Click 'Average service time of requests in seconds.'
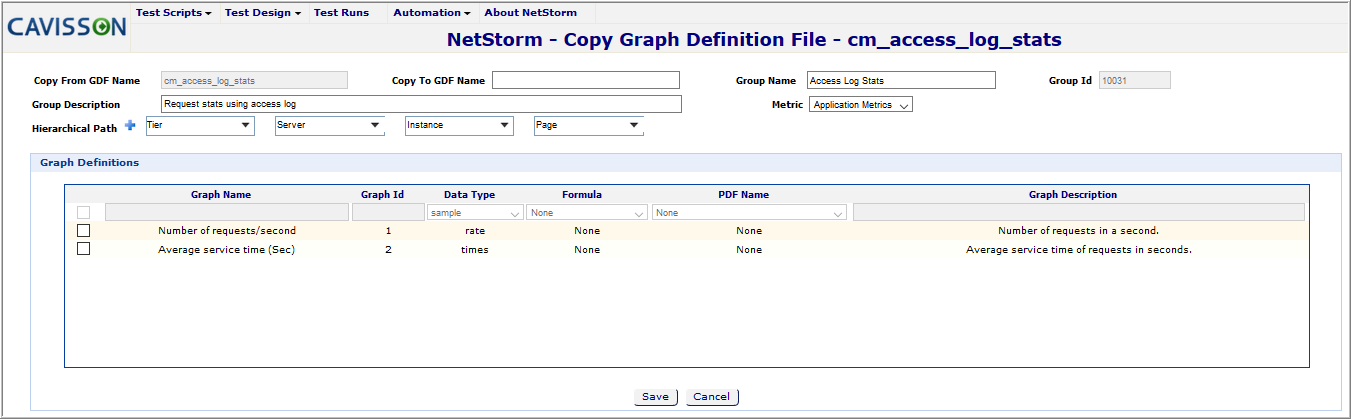This screenshot has width=1351, height=419. pos(1078,250)
